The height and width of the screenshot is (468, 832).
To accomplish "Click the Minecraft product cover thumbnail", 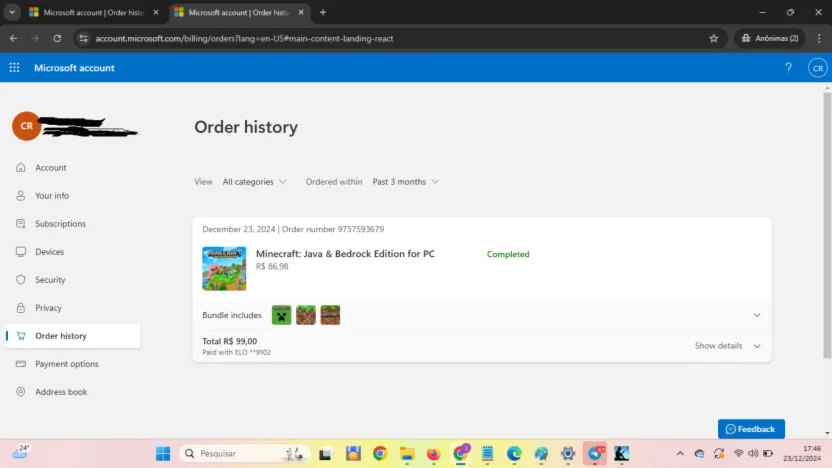I will pyautogui.click(x=224, y=268).
